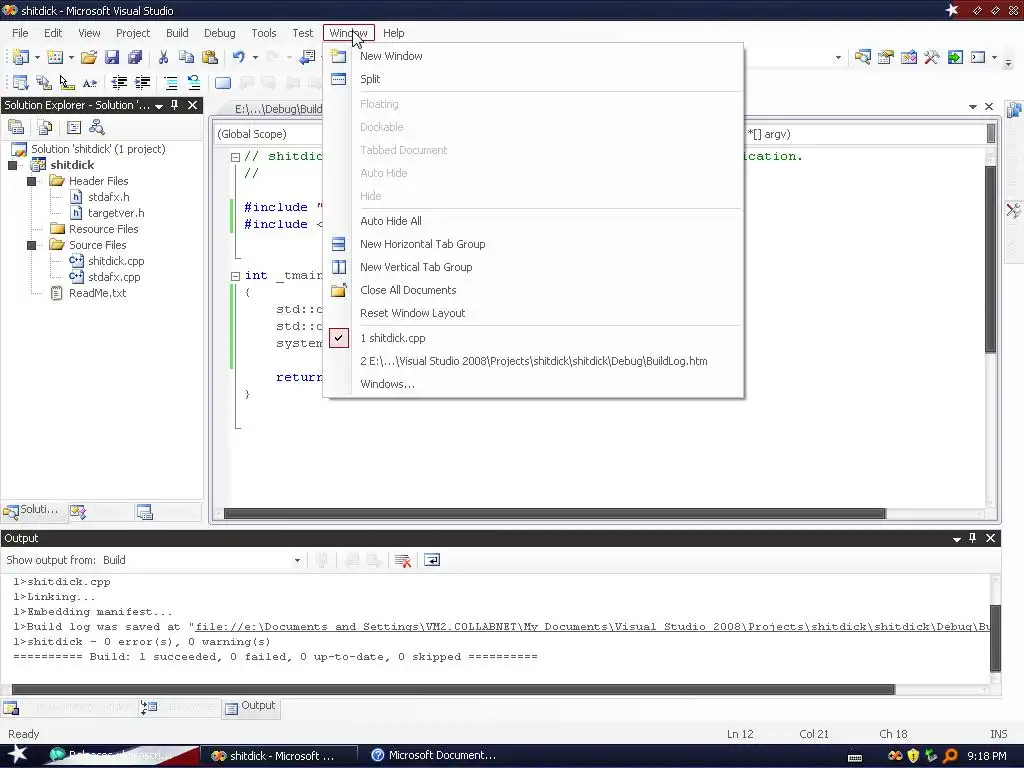Screen dimensions: 1024x768
Task: Open the Windows... dialog entry
Action: point(534,384)
